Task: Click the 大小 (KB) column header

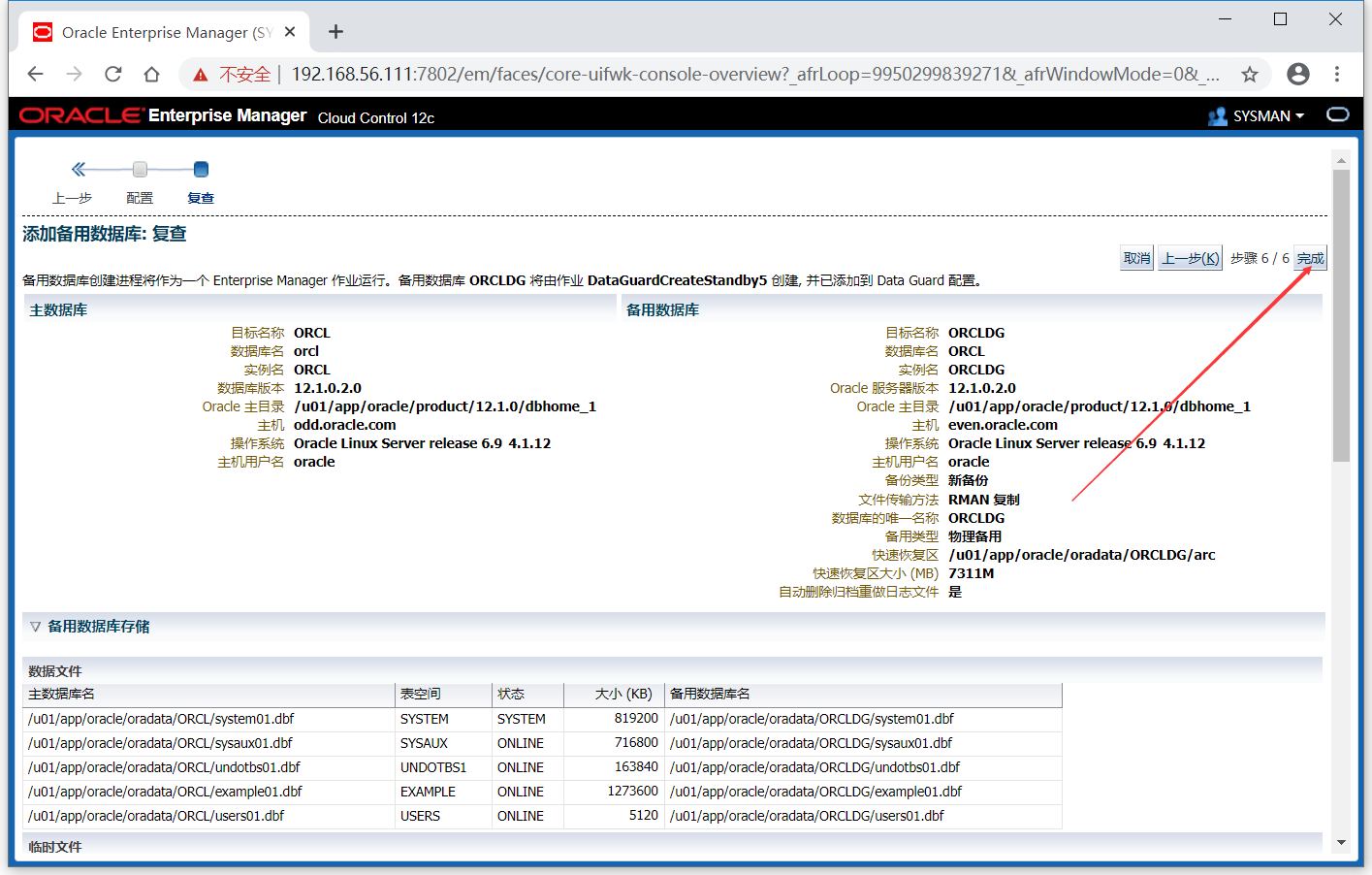Action: click(614, 694)
